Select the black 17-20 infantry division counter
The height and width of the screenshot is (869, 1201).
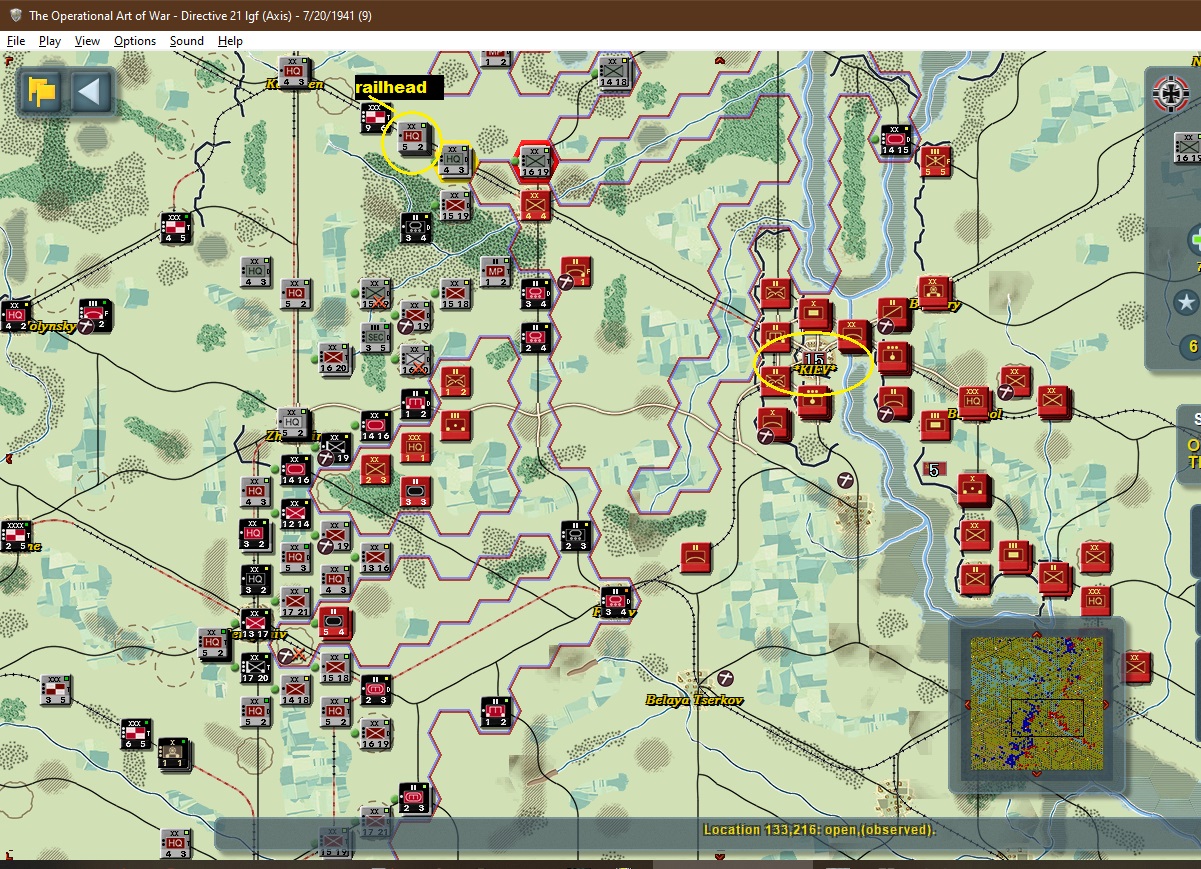pyautogui.click(x=256, y=667)
